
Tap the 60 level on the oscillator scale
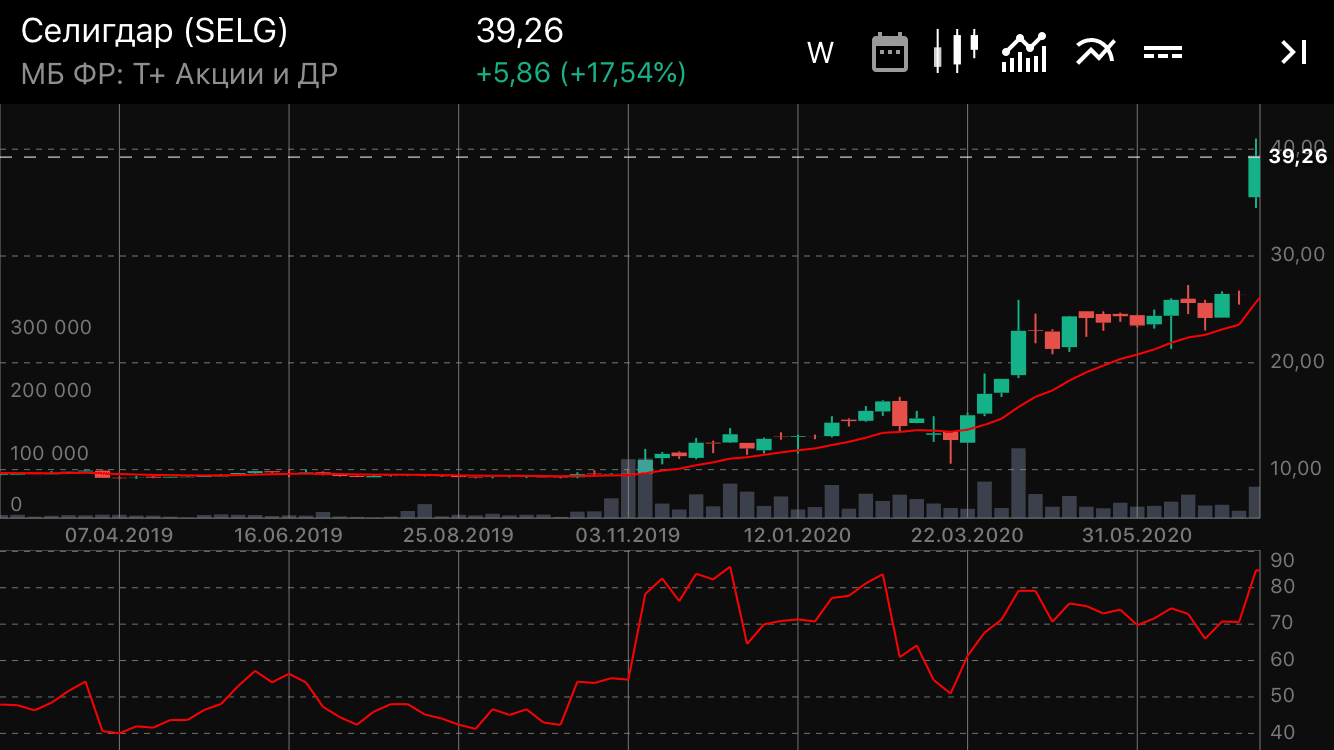1283,660
